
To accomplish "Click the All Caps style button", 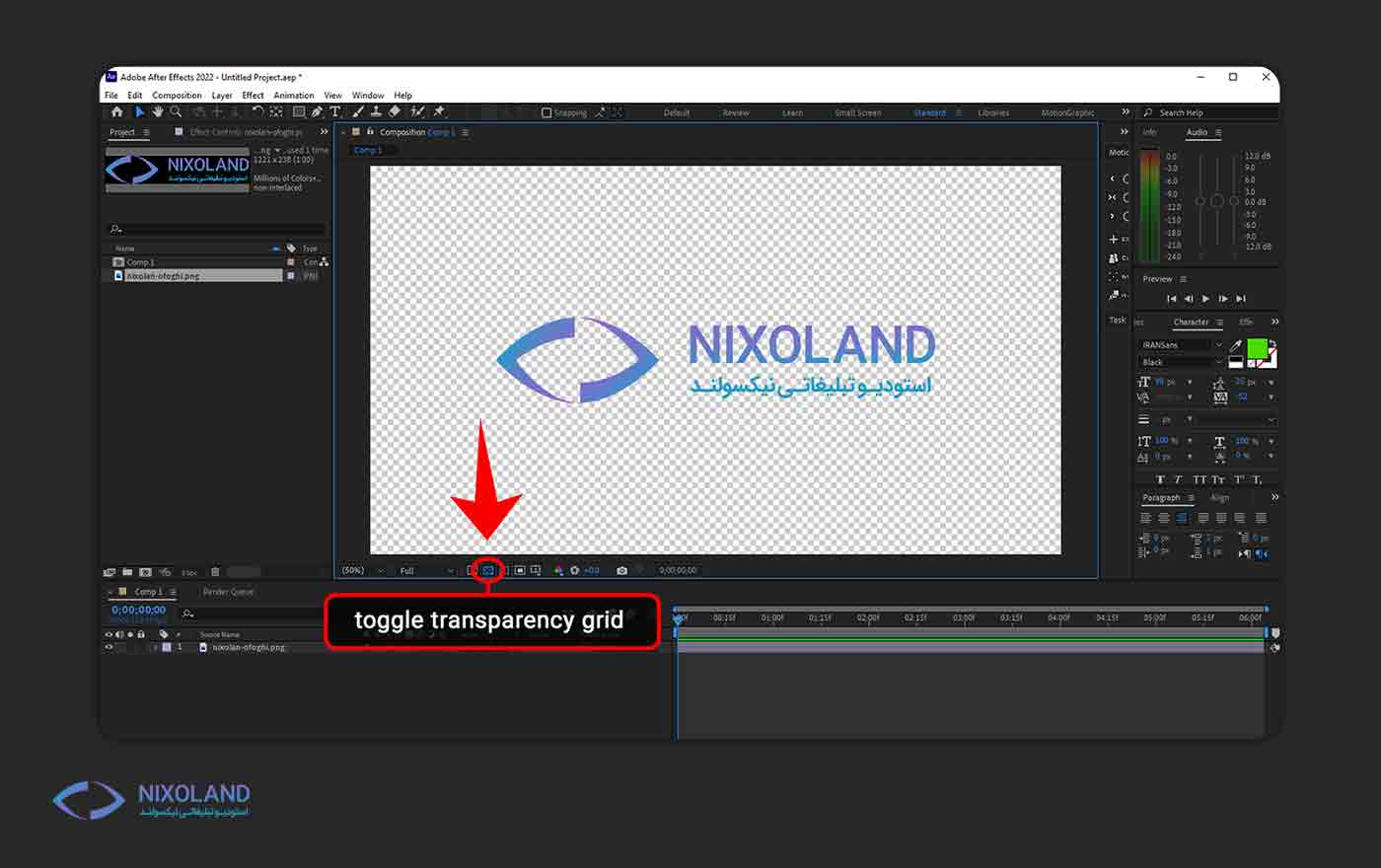I will point(1199,479).
